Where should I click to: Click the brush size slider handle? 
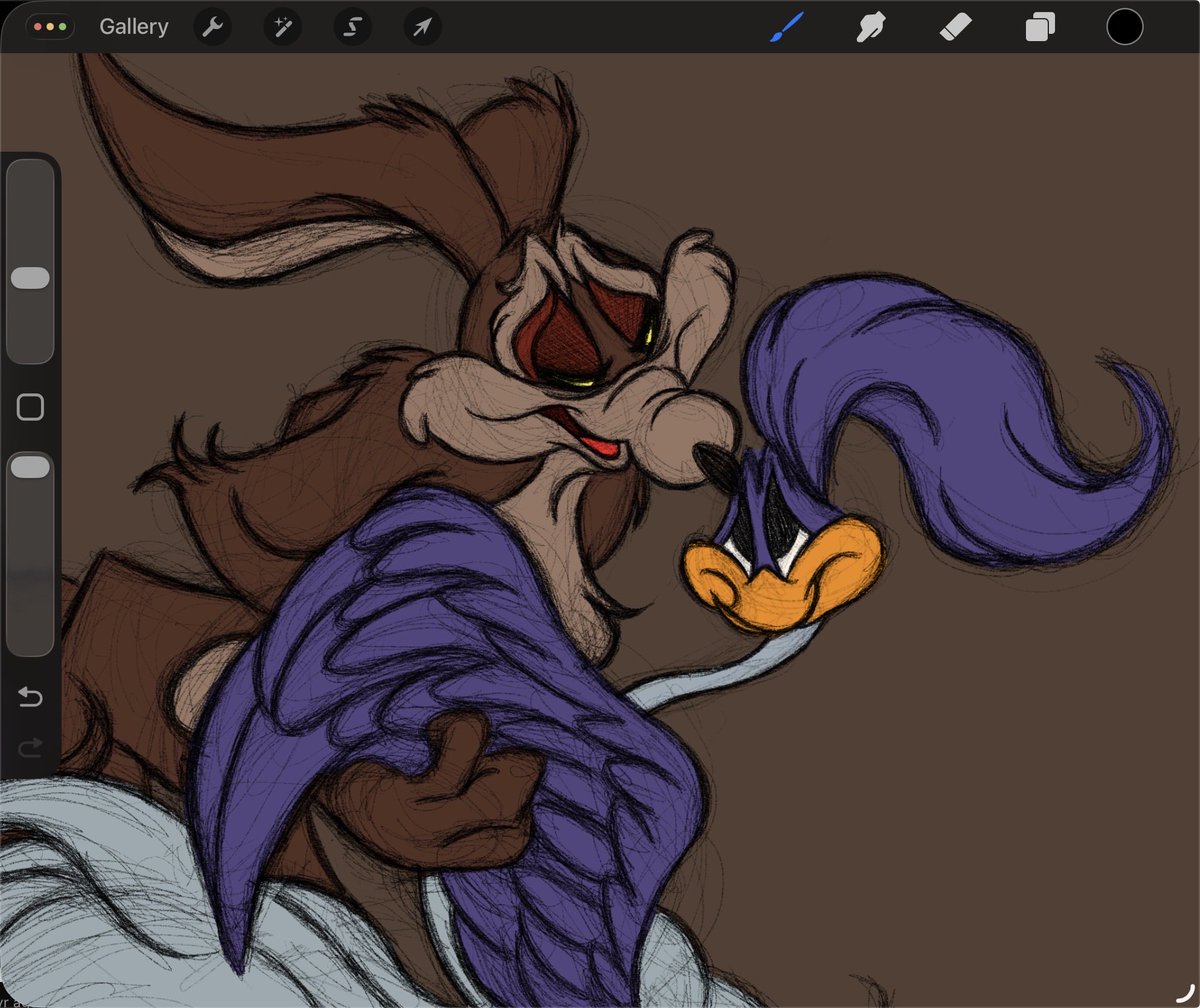click(30, 278)
